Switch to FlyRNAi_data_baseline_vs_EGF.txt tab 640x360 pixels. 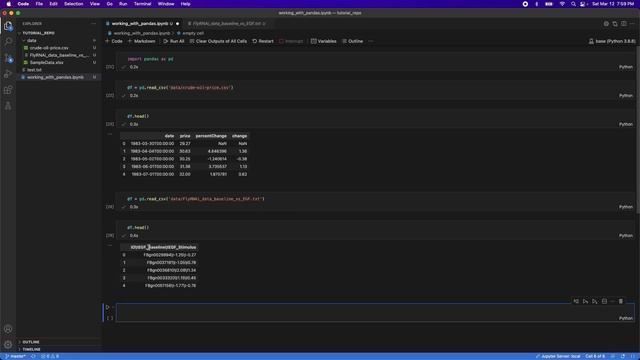coord(227,24)
